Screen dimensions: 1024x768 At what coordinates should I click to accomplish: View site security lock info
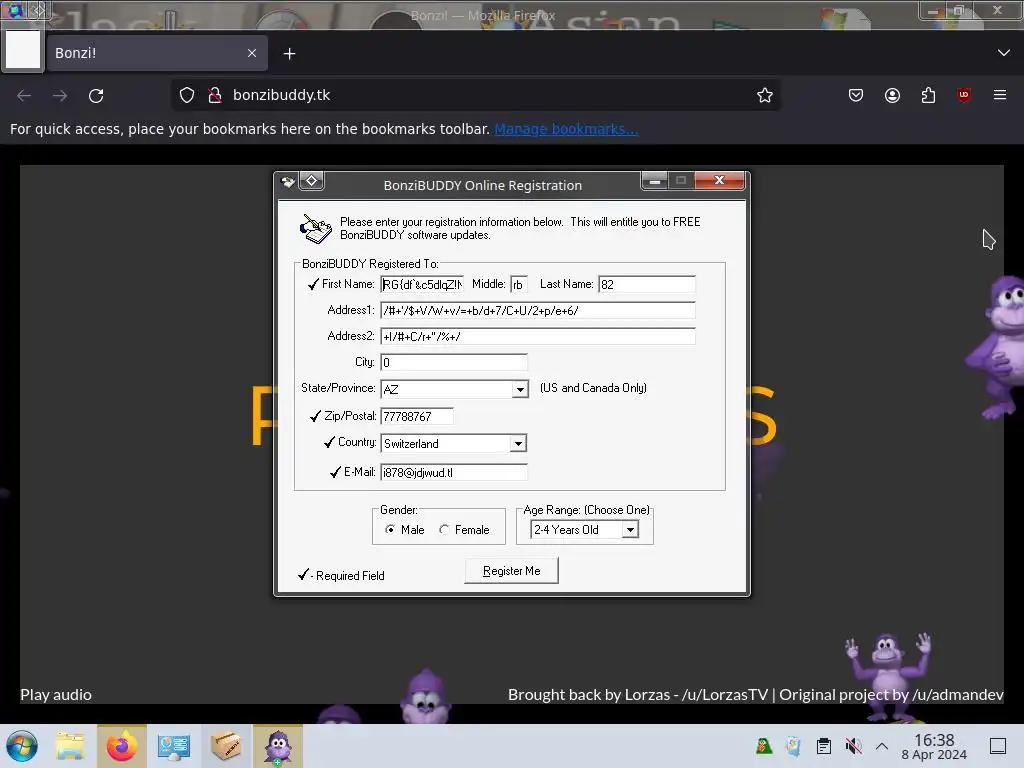coord(214,95)
